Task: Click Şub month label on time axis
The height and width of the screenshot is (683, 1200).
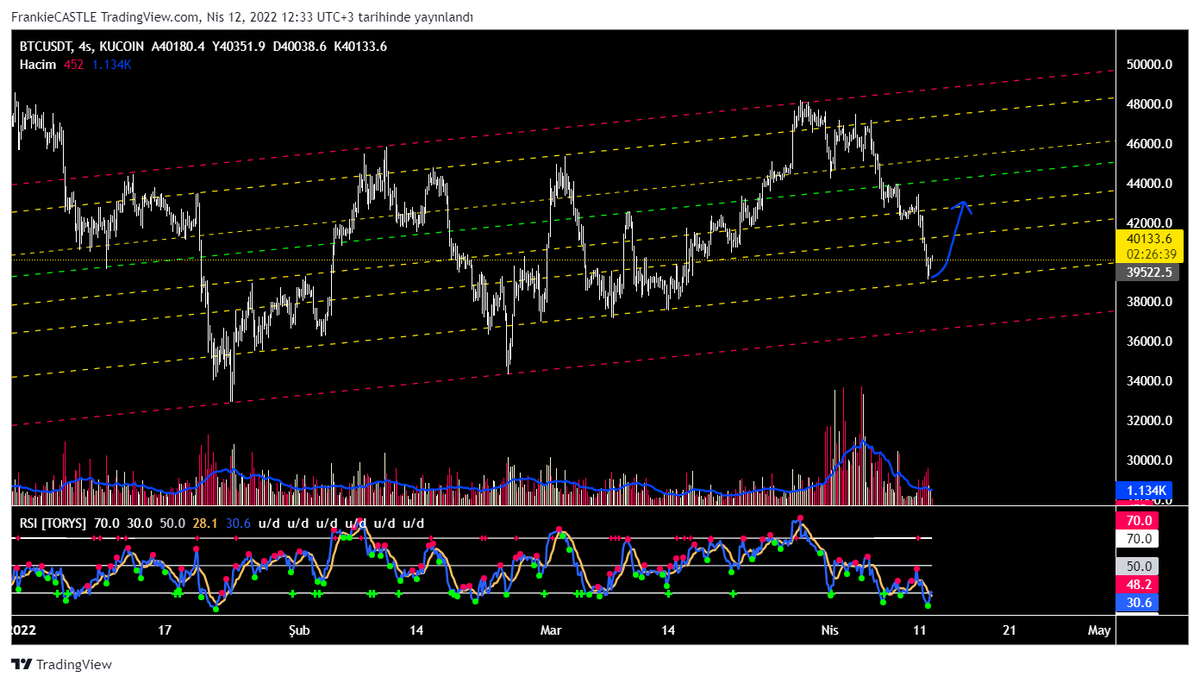Action: (x=300, y=631)
